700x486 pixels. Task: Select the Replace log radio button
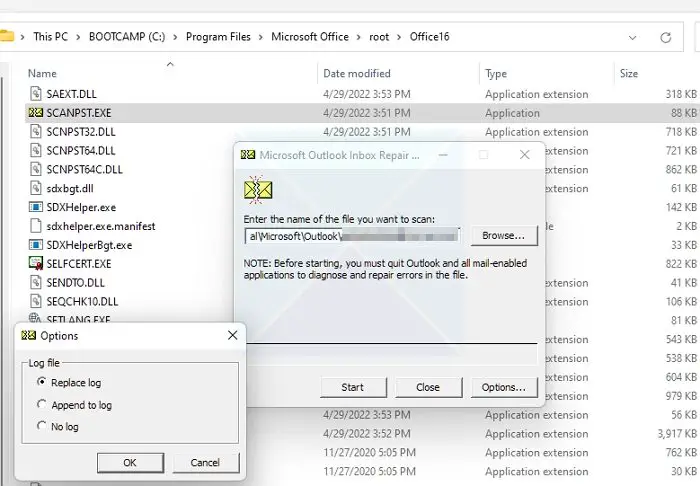tap(42, 382)
